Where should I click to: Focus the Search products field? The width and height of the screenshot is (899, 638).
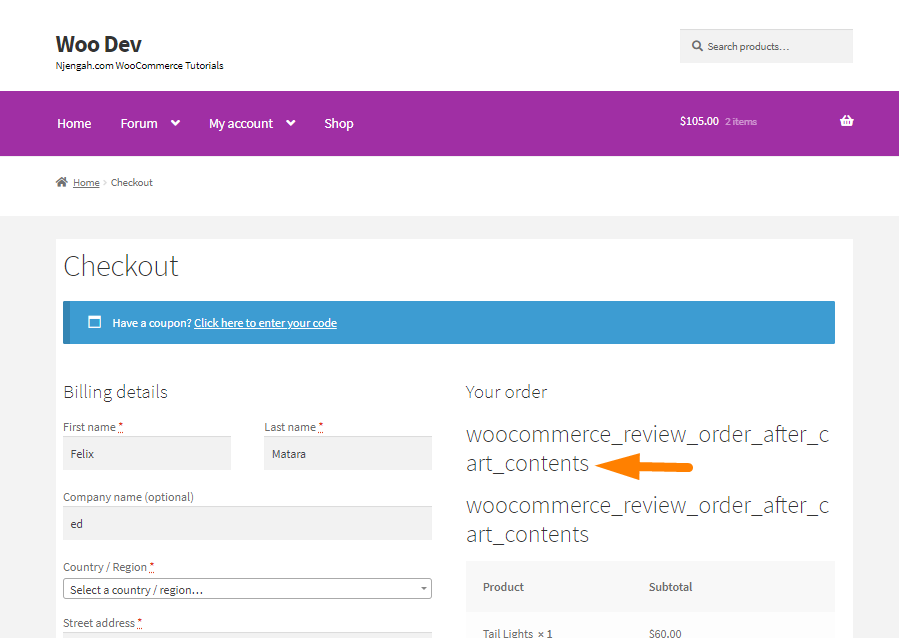(766, 46)
